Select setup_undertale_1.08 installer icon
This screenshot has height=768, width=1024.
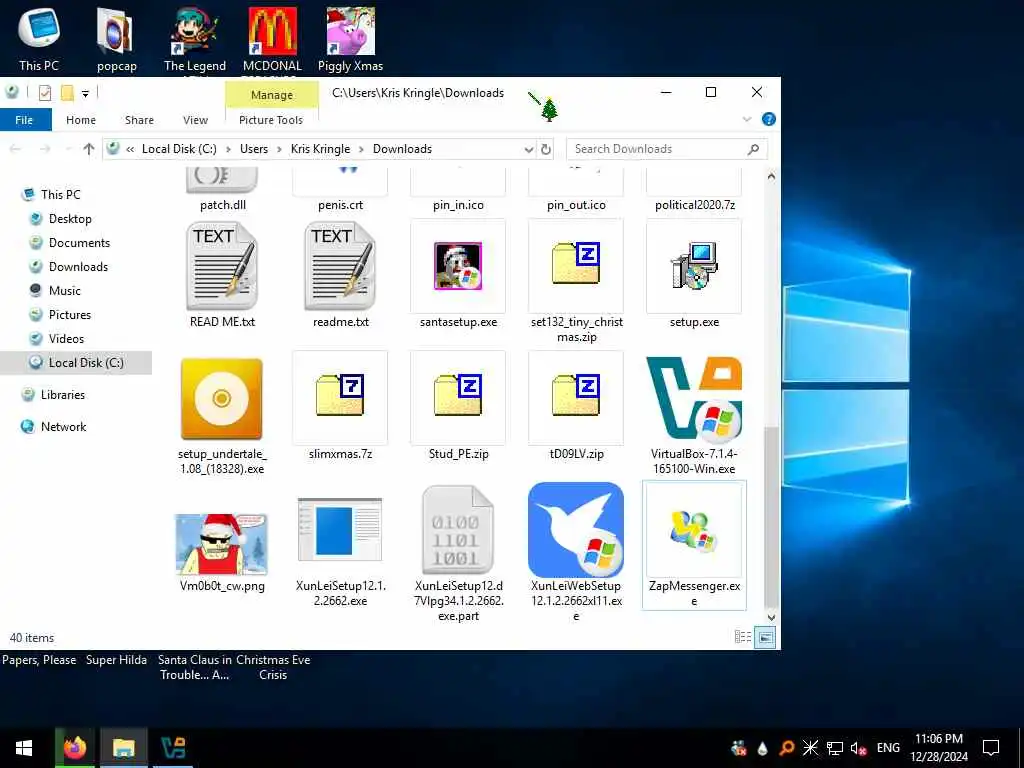pos(221,399)
